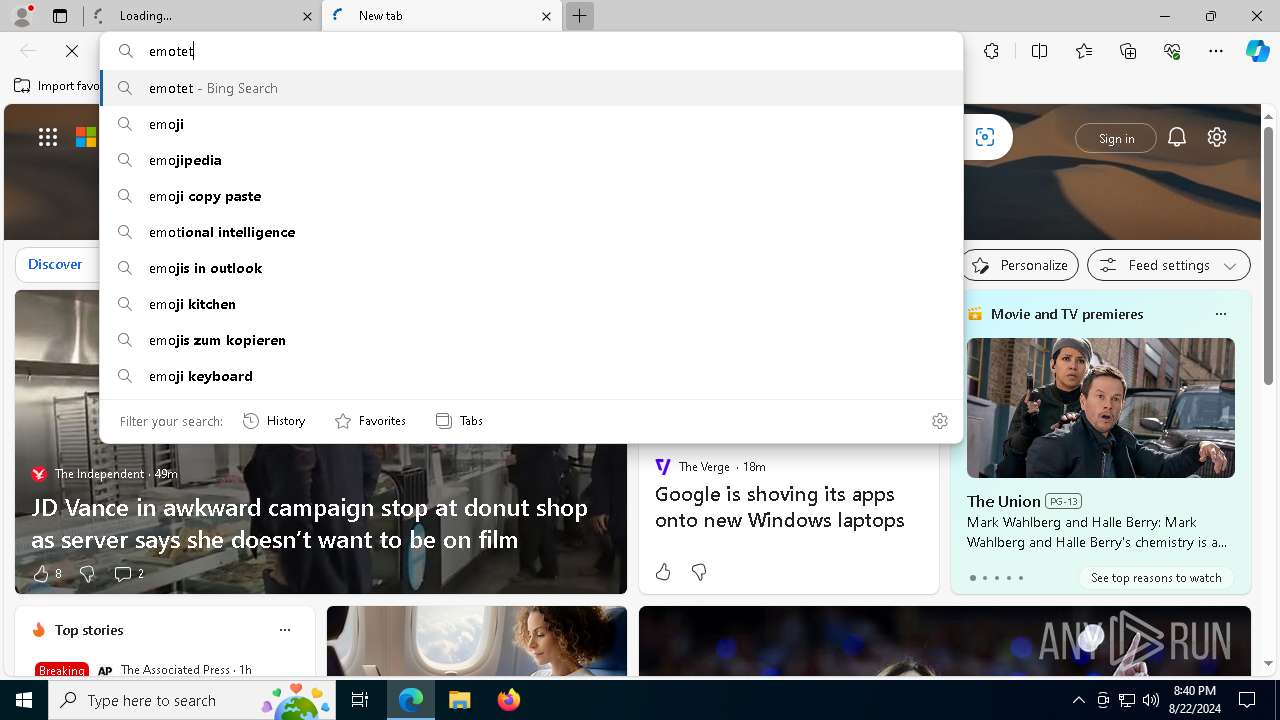This screenshot has width=1280, height=720.
Task: Open Task View on taskbar
Action: [x=360, y=700]
